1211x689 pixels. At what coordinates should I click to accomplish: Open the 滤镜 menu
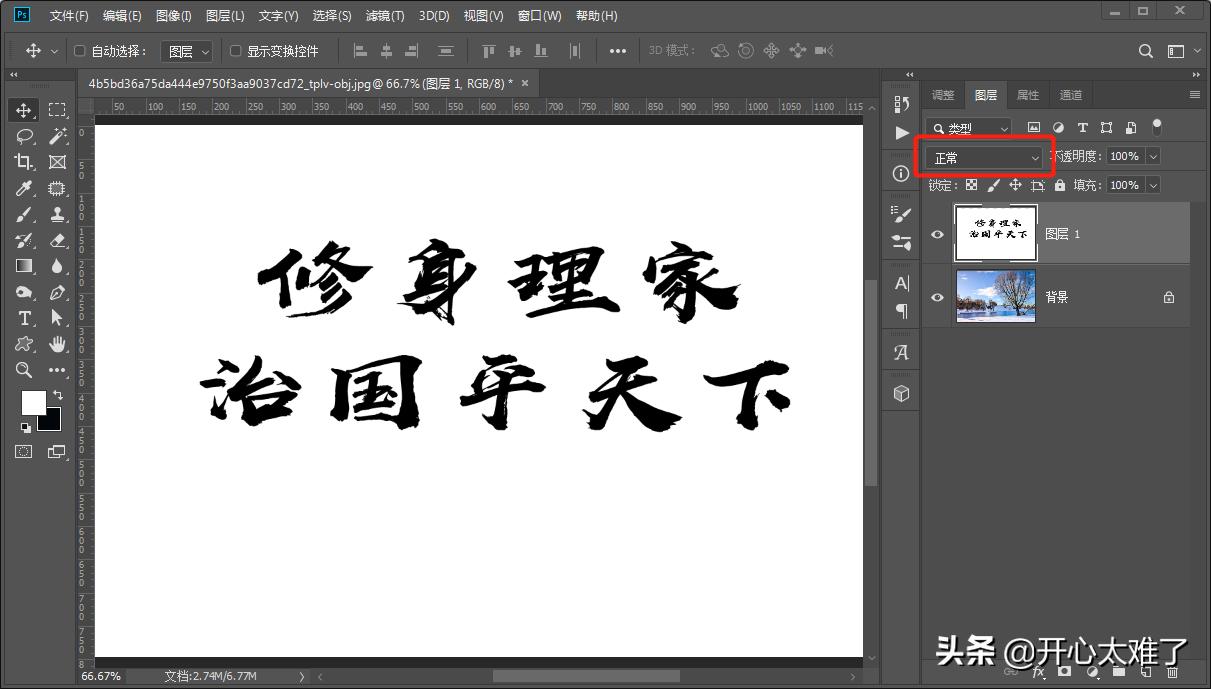pos(383,15)
